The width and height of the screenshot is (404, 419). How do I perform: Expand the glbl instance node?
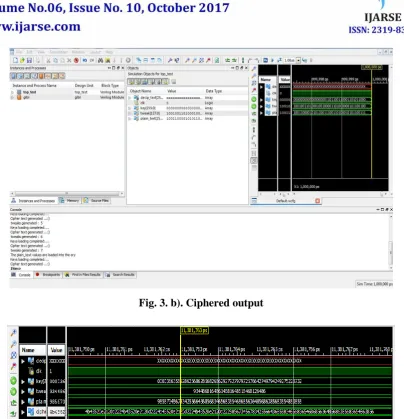coord(13,97)
